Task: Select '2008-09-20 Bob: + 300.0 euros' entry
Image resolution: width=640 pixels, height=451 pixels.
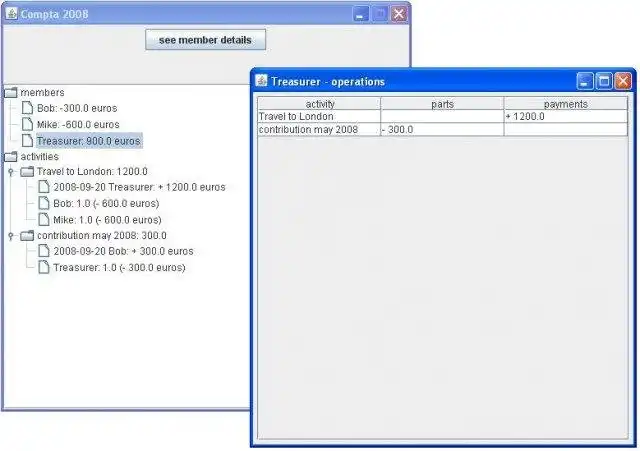Action: (x=123, y=251)
